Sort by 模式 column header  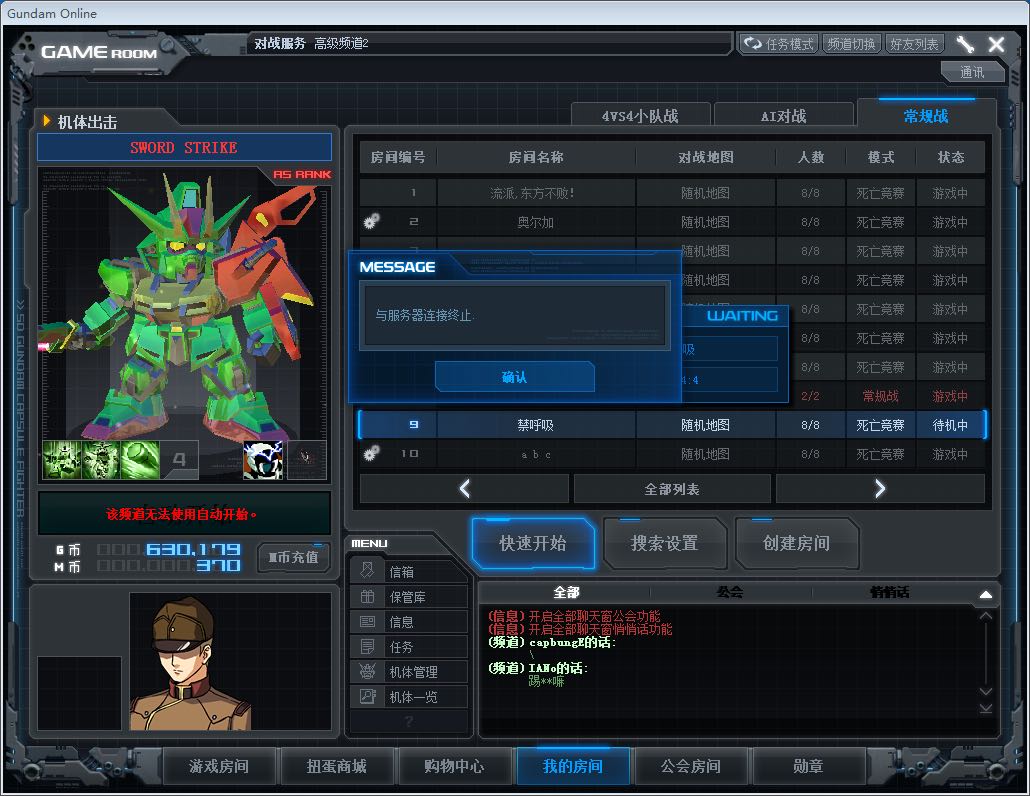pyautogui.click(x=881, y=157)
